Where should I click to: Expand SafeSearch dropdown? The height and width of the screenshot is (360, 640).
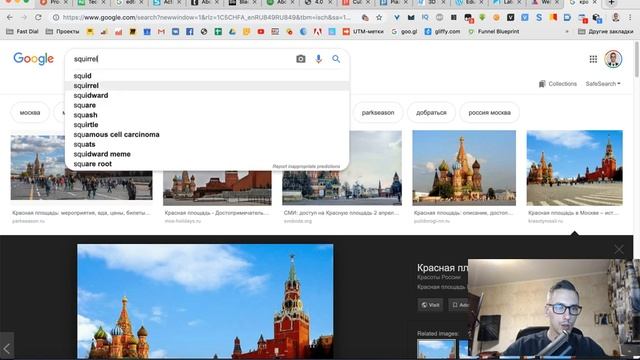tap(603, 84)
